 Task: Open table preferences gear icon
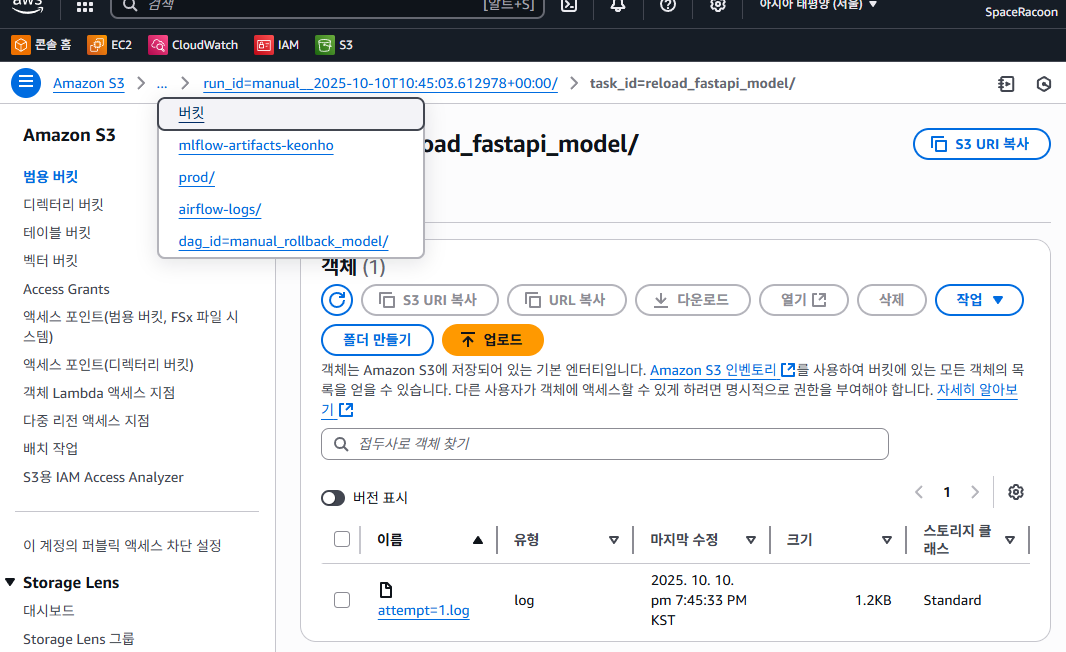[x=1016, y=492]
